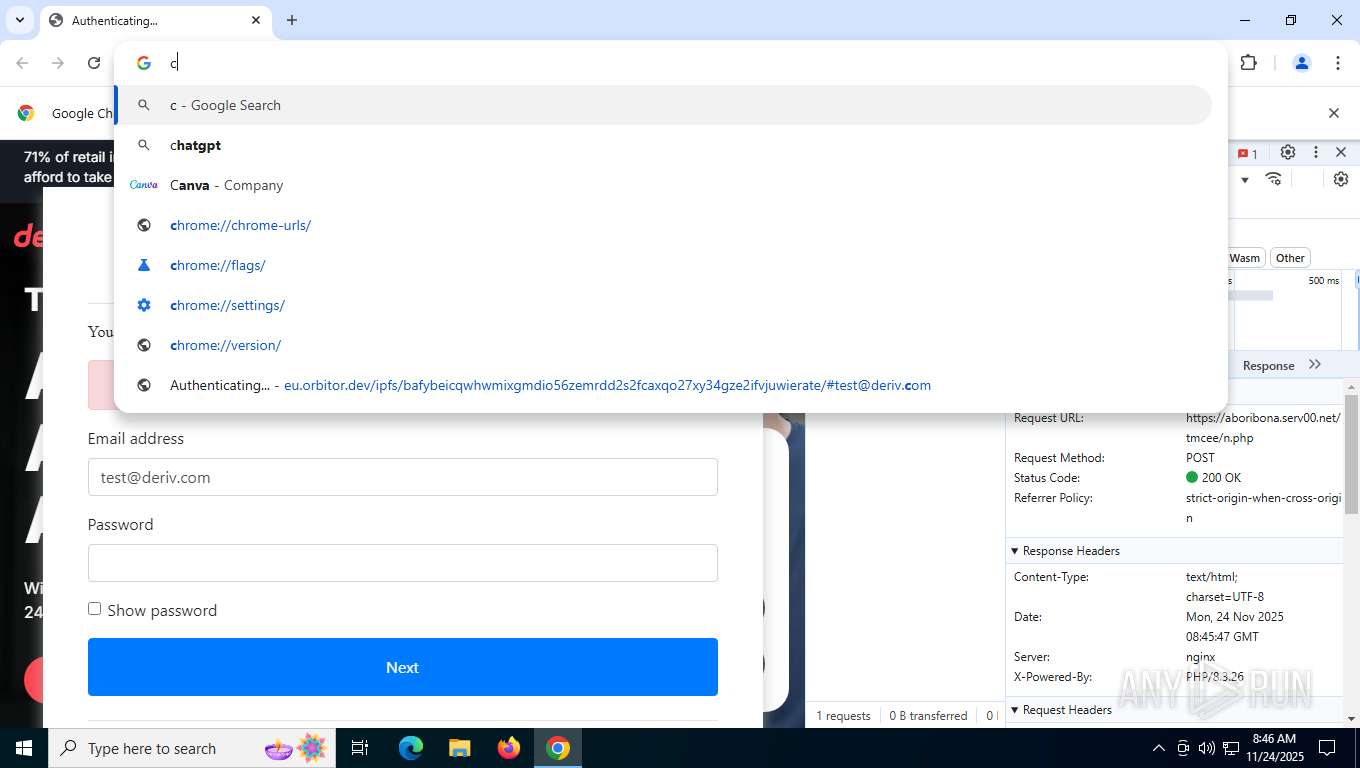
Task: Click the blue Next button
Action: (403, 667)
